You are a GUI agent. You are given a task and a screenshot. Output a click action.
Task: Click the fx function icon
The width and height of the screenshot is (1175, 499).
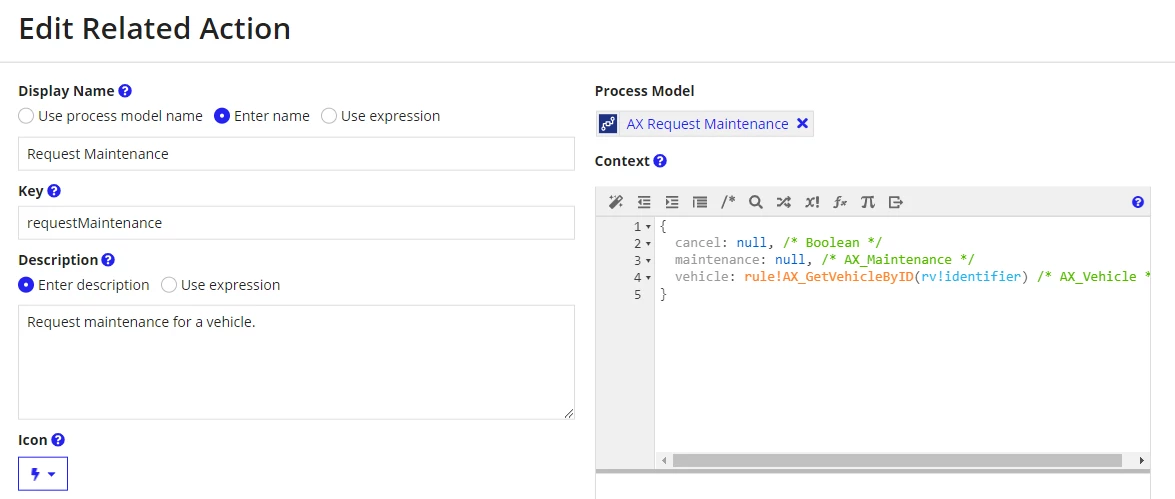click(840, 202)
